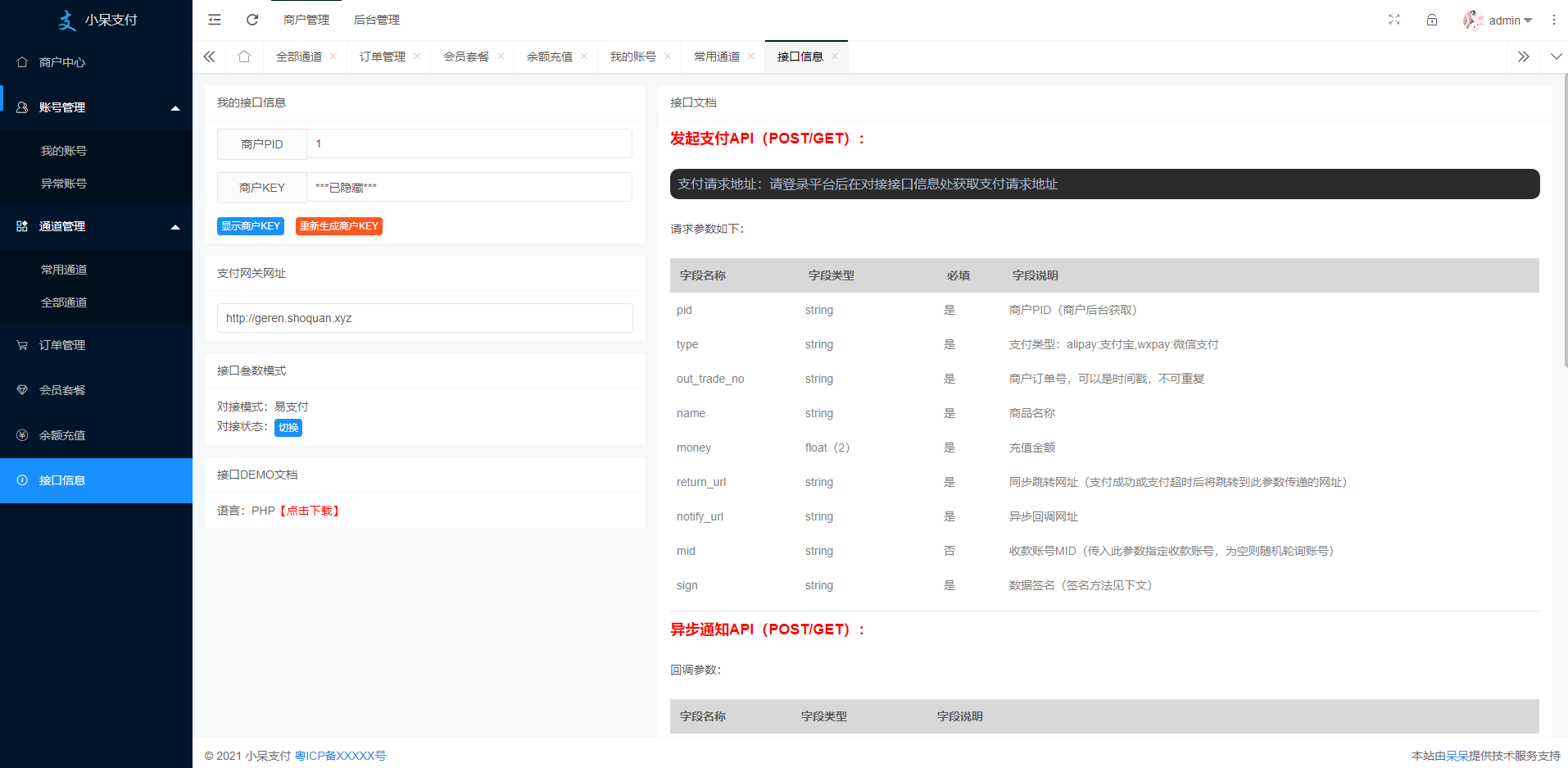Click the 商户KEY input field
The image size is (1568, 768).
[469, 187]
